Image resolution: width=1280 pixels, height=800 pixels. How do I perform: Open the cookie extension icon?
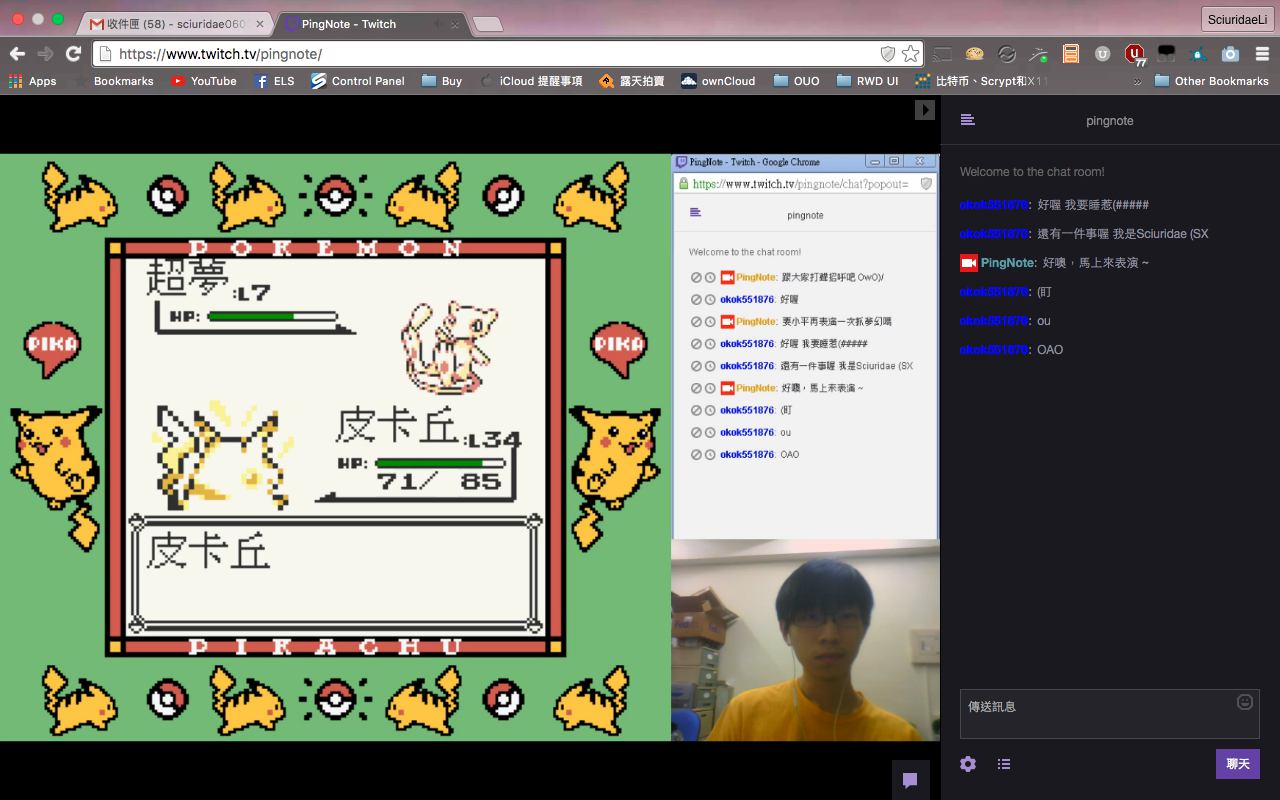[x=974, y=54]
